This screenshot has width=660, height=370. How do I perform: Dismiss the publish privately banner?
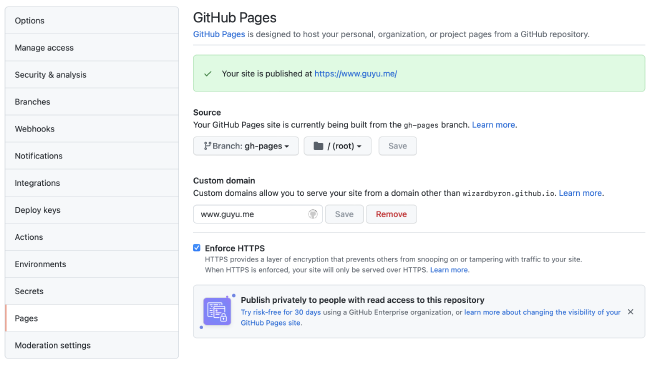630,312
